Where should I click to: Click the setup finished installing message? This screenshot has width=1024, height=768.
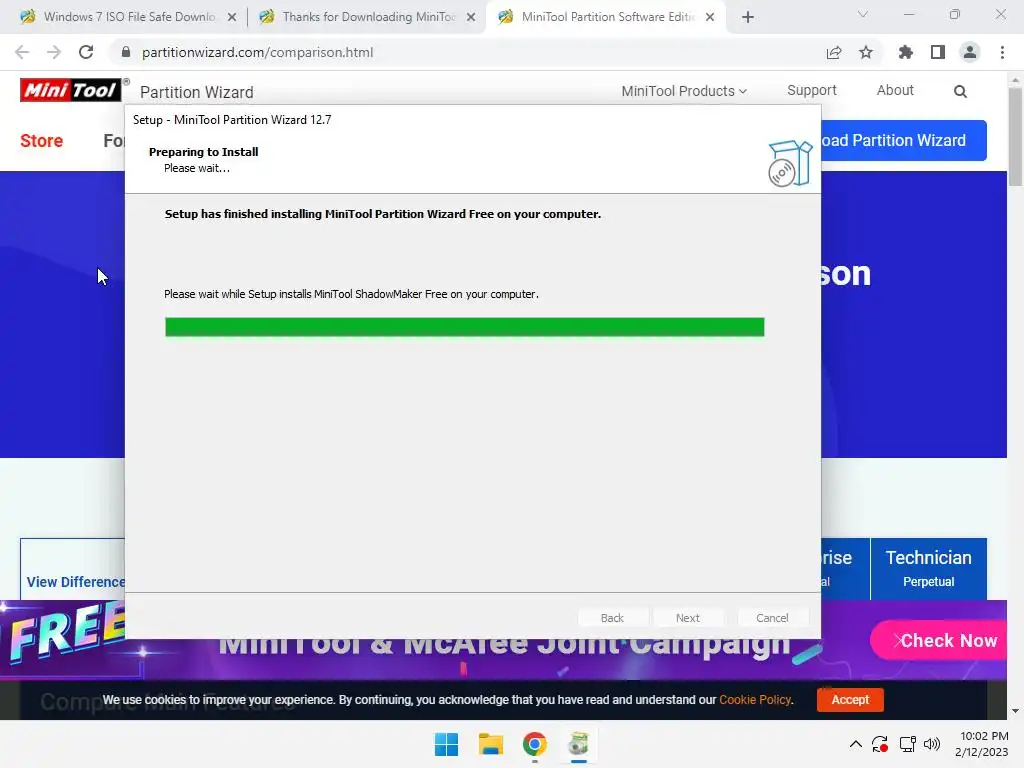(x=383, y=214)
